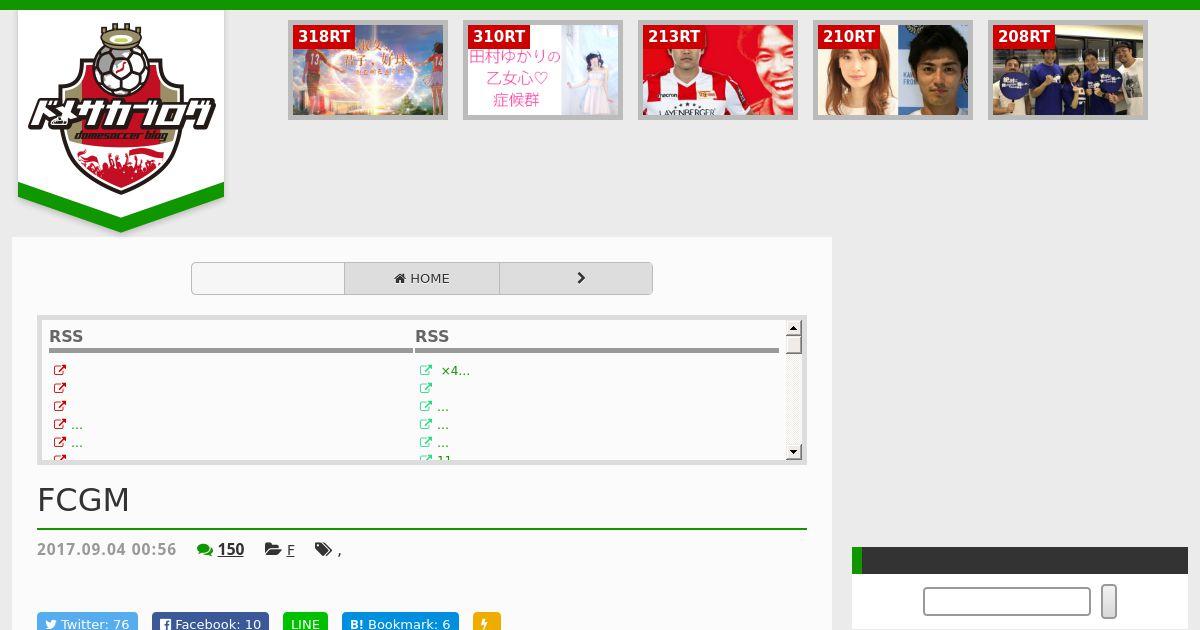Image resolution: width=1200 pixels, height=630 pixels.
Task: Open the 150 comments link
Action: click(231, 549)
